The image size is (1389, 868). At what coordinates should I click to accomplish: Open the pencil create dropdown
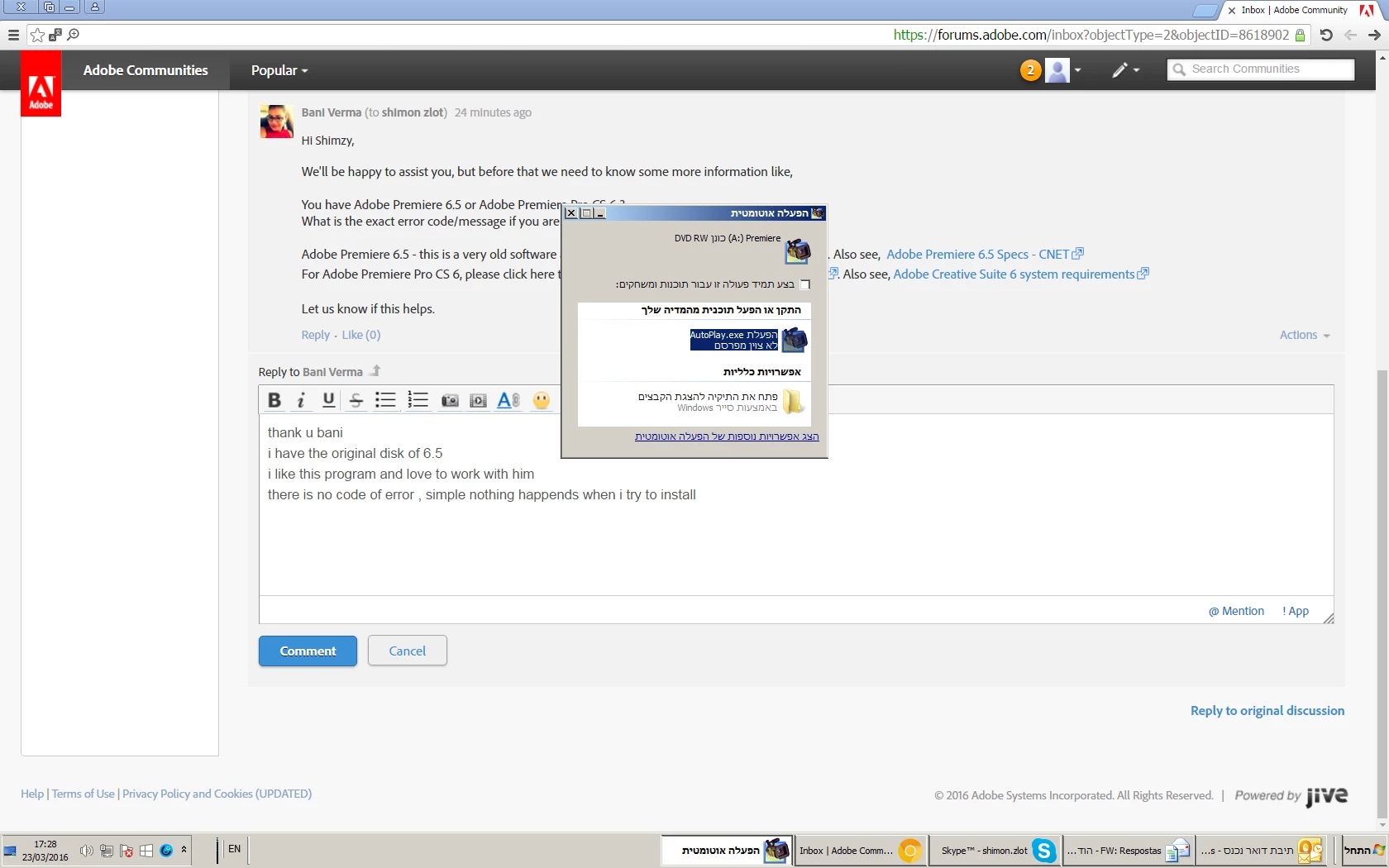click(1126, 70)
